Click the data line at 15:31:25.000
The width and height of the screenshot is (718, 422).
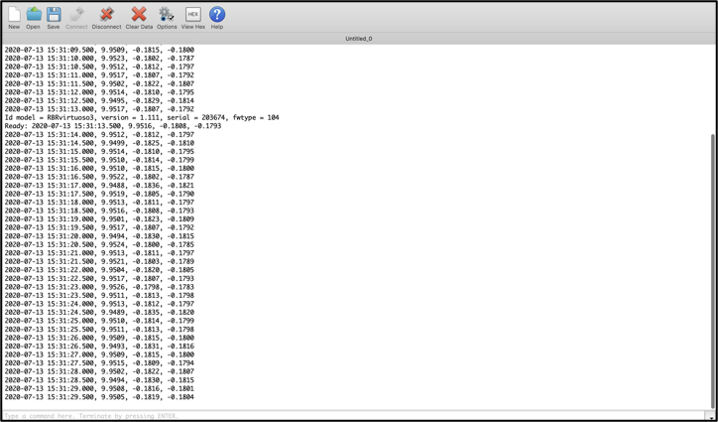pos(99,321)
